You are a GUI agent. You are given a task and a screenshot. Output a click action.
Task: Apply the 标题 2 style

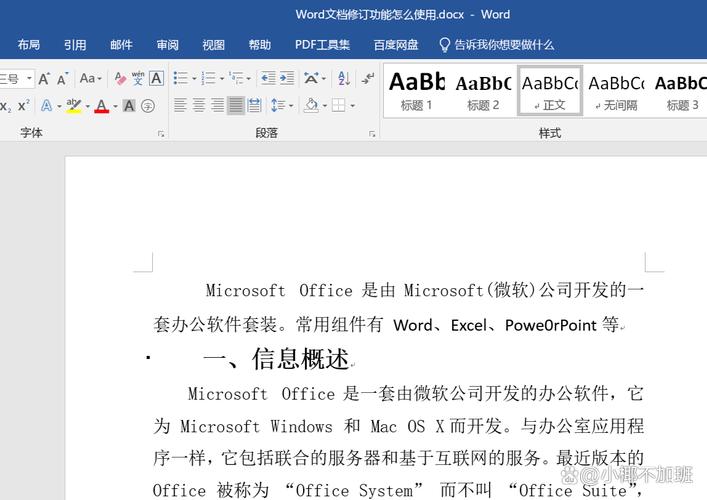tap(483, 92)
